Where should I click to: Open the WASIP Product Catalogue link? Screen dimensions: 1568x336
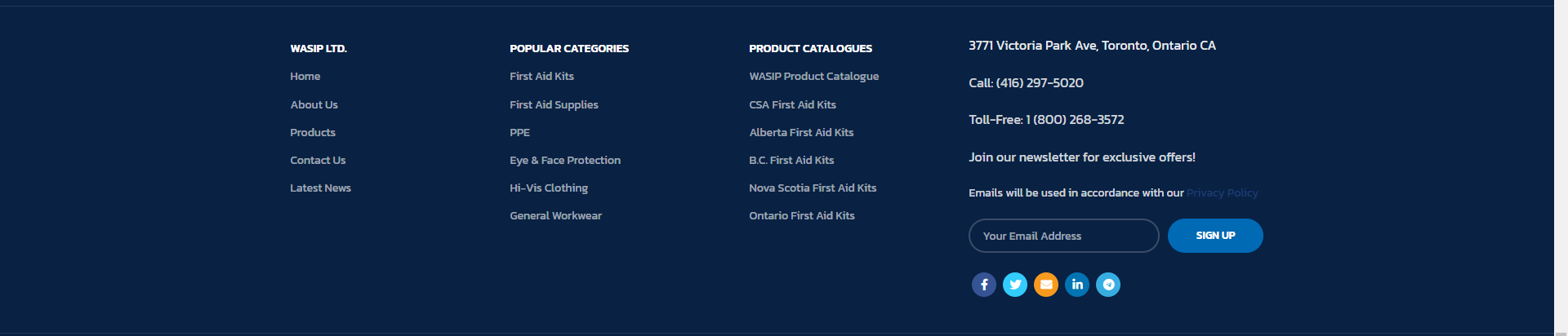pos(813,77)
